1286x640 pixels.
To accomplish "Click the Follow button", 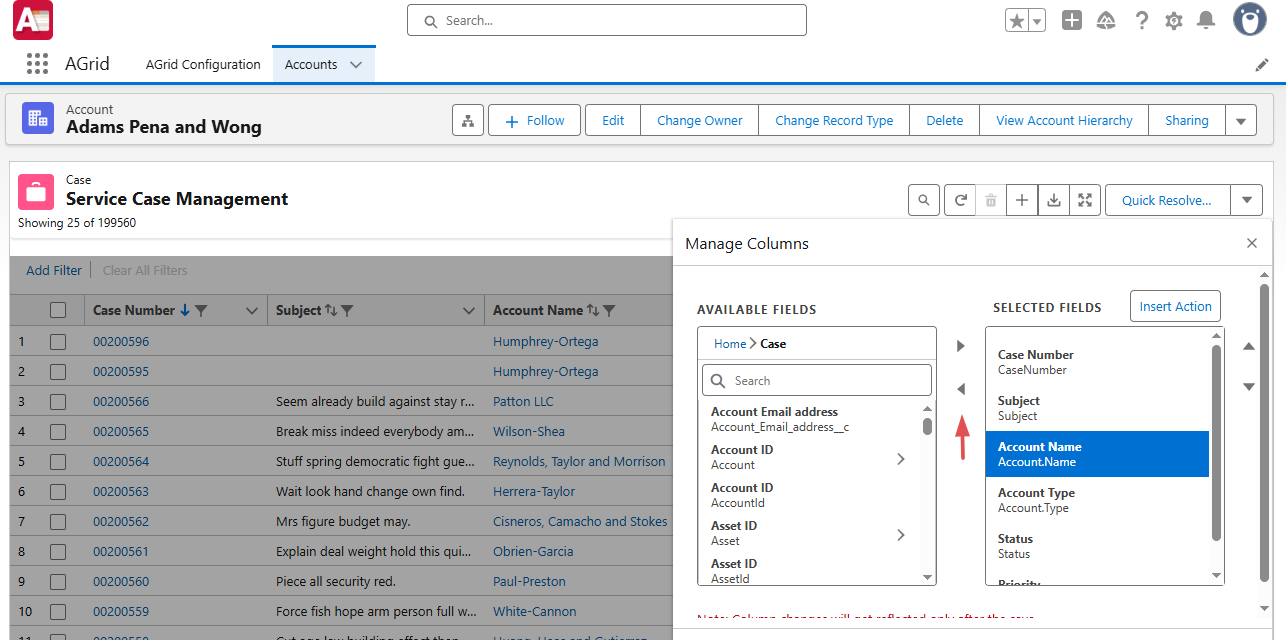I will pyautogui.click(x=535, y=120).
